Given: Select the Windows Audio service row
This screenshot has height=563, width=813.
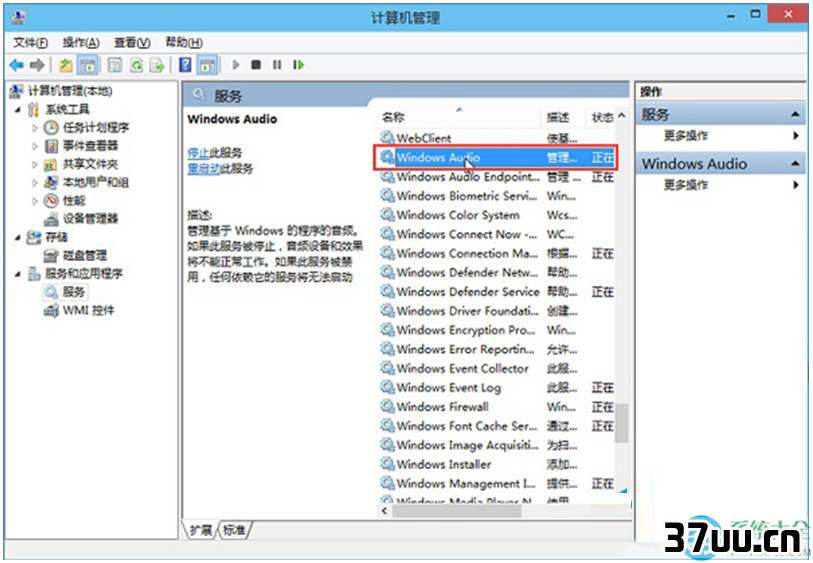Looking at the screenshot, I should coord(497,158).
